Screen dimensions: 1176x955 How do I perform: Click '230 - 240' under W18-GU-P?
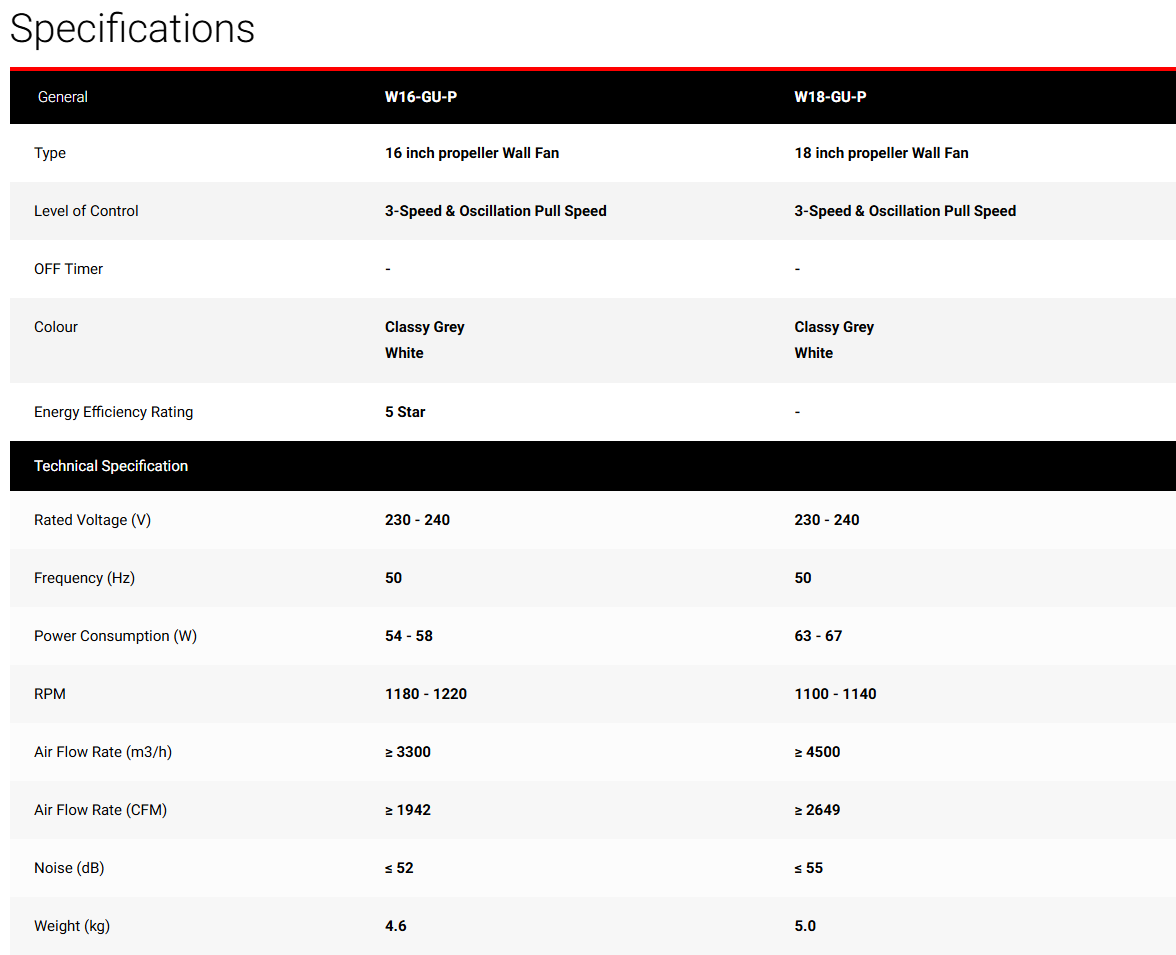(x=826, y=520)
